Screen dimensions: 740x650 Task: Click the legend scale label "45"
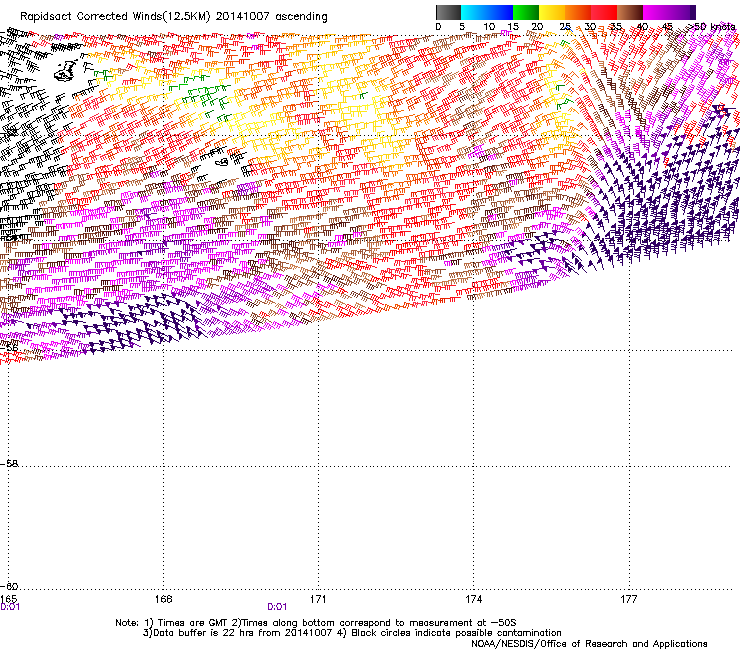[667, 27]
